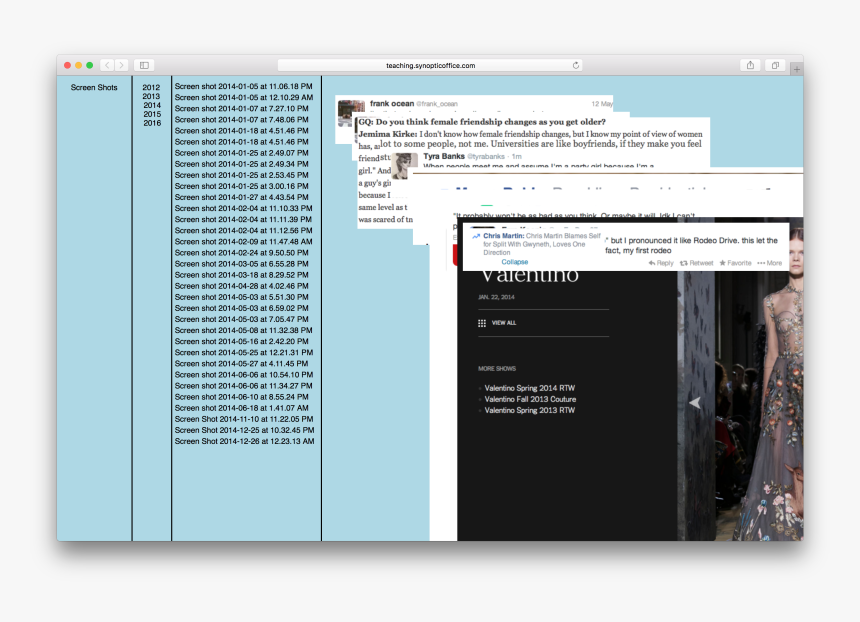Select 2014 from the year list
Viewport: 860px width, 622px height.
152,107
